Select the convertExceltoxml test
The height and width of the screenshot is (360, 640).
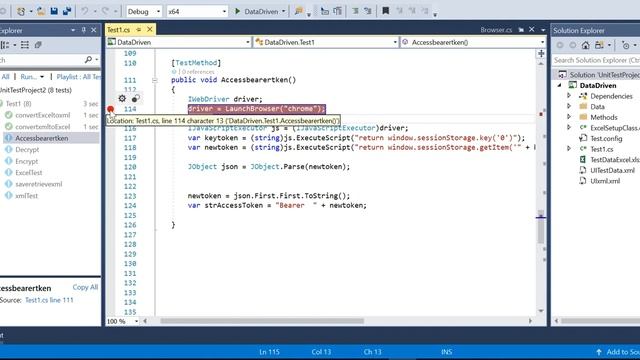tap(42, 115)
